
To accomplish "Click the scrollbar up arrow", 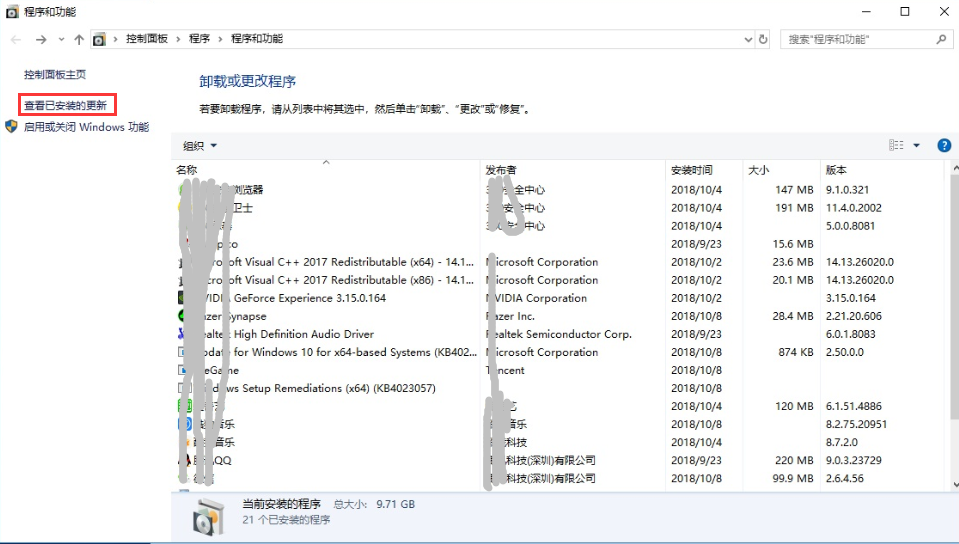I will coord(955,167).
